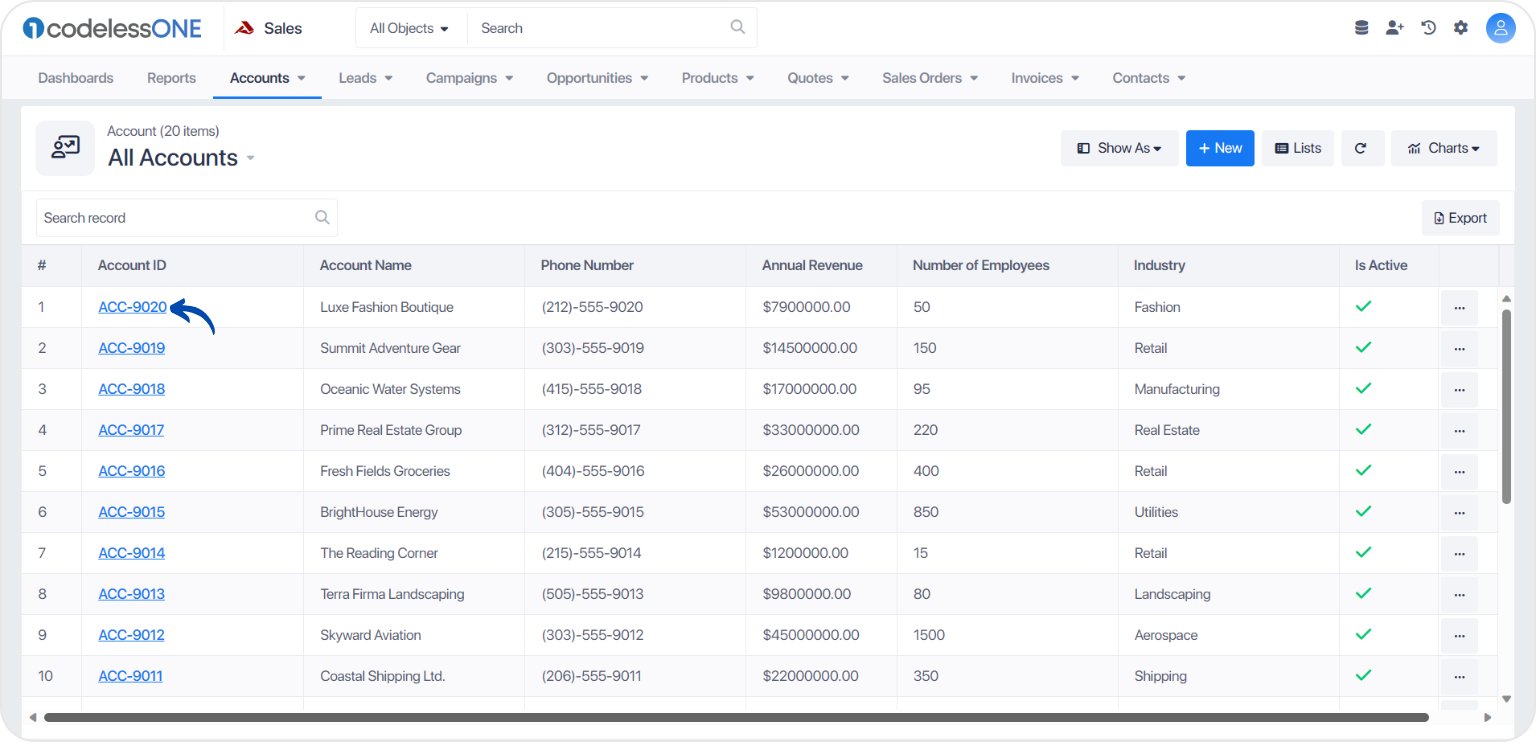Switch to the Opportunities tab
Screen dimensions: 1536x742
coord(597,78)
